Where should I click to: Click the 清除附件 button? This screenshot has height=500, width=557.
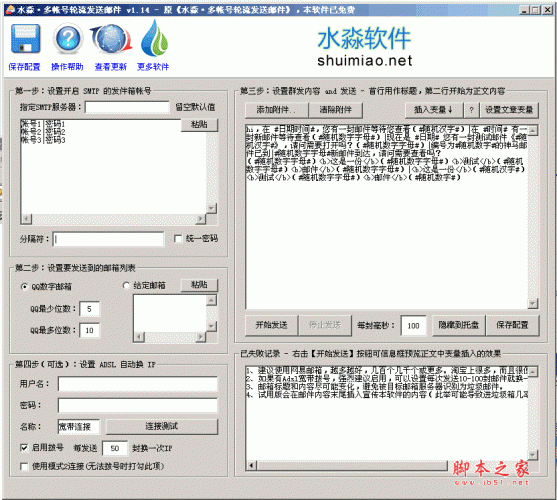[335, 110]
